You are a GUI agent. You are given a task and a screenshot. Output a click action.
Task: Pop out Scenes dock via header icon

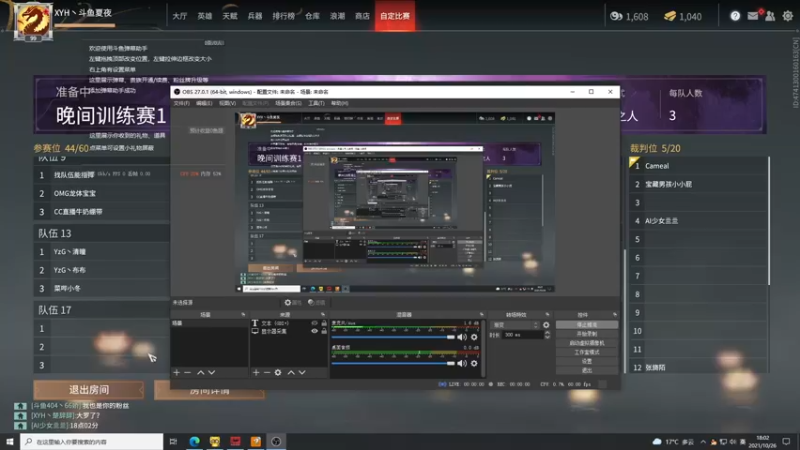243,315
